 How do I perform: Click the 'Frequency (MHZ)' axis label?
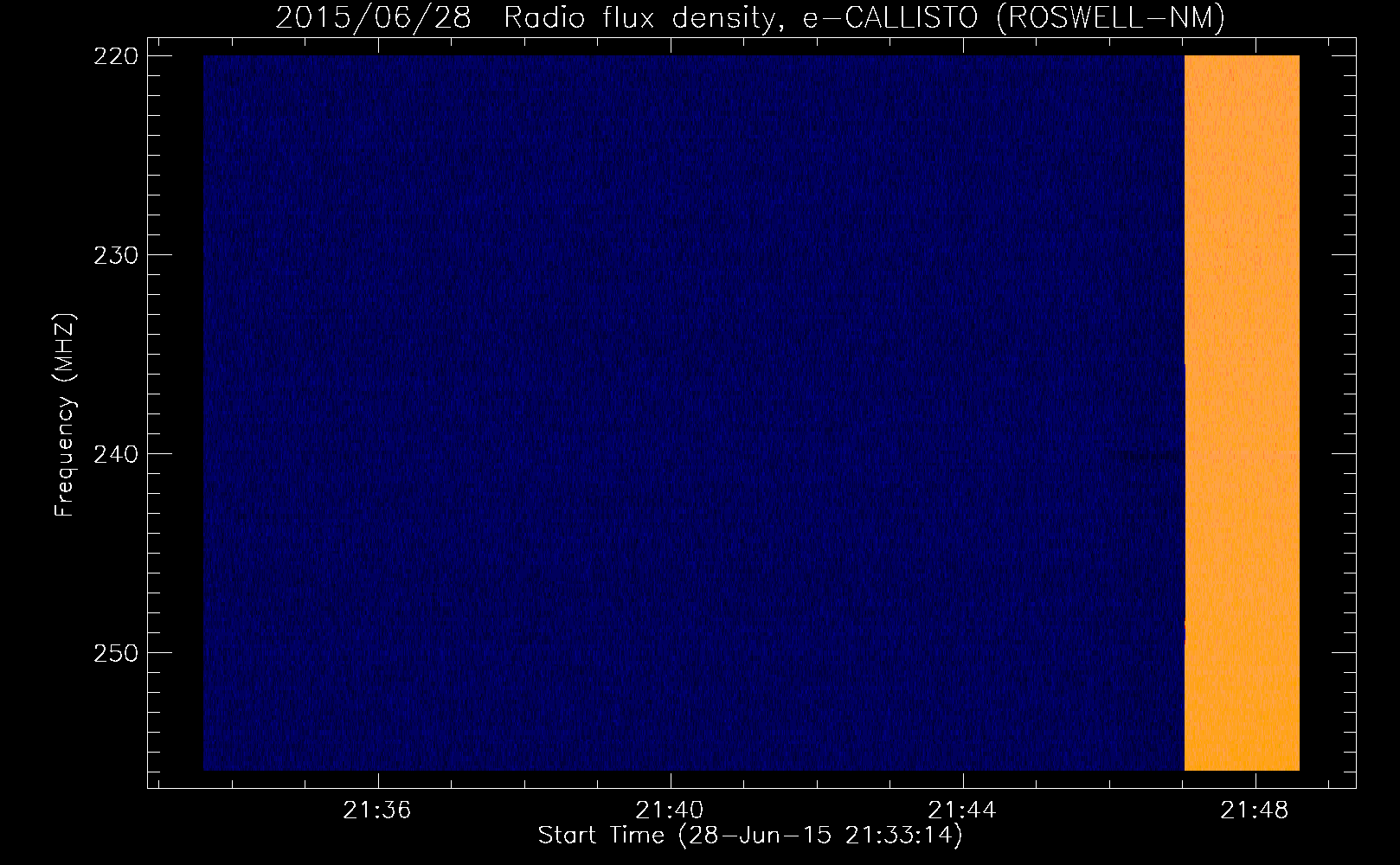[65, 414]
